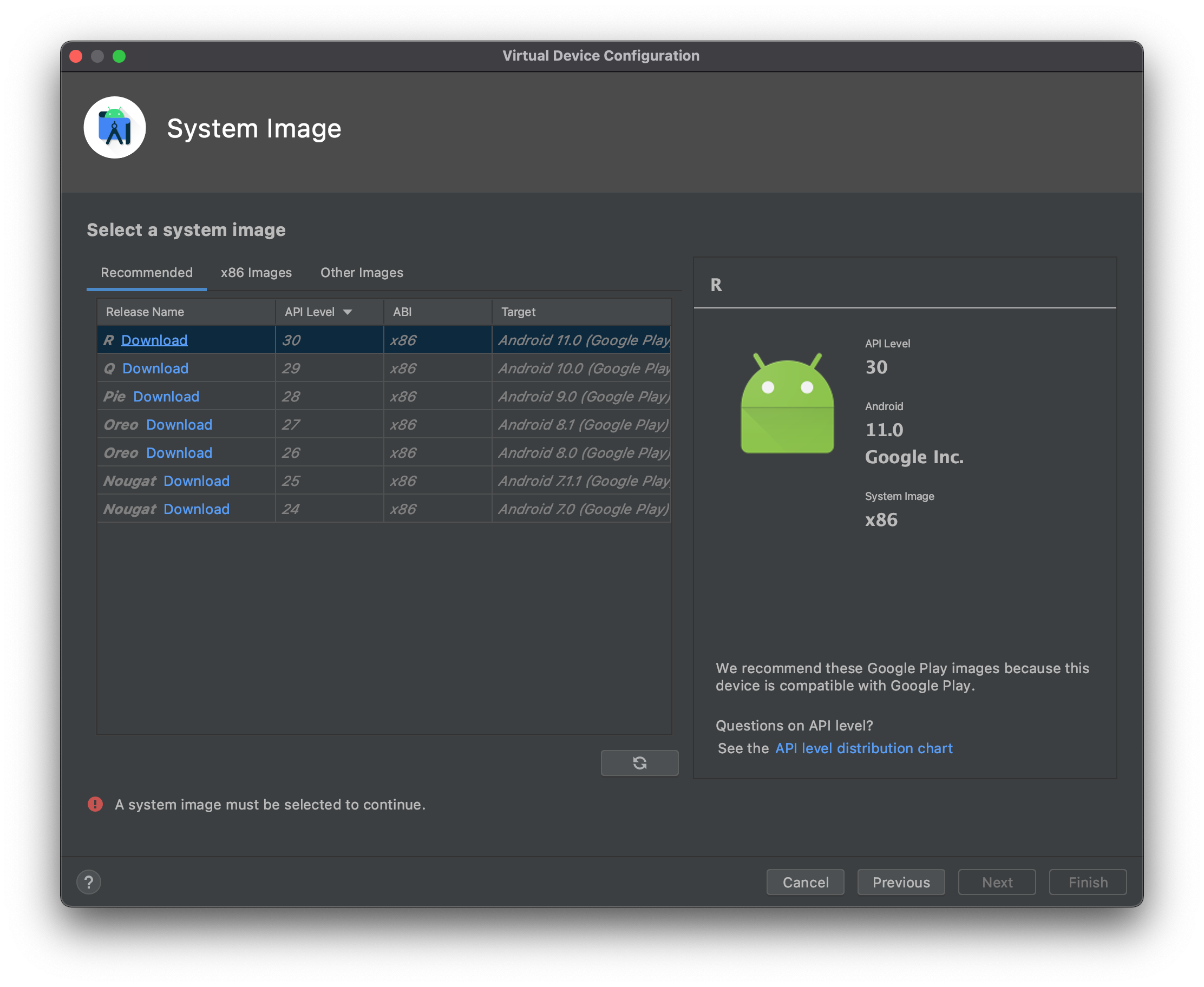Click the green maximize window button
Viewport: 1204px width, 987px height.
click(x=119, y=56)
